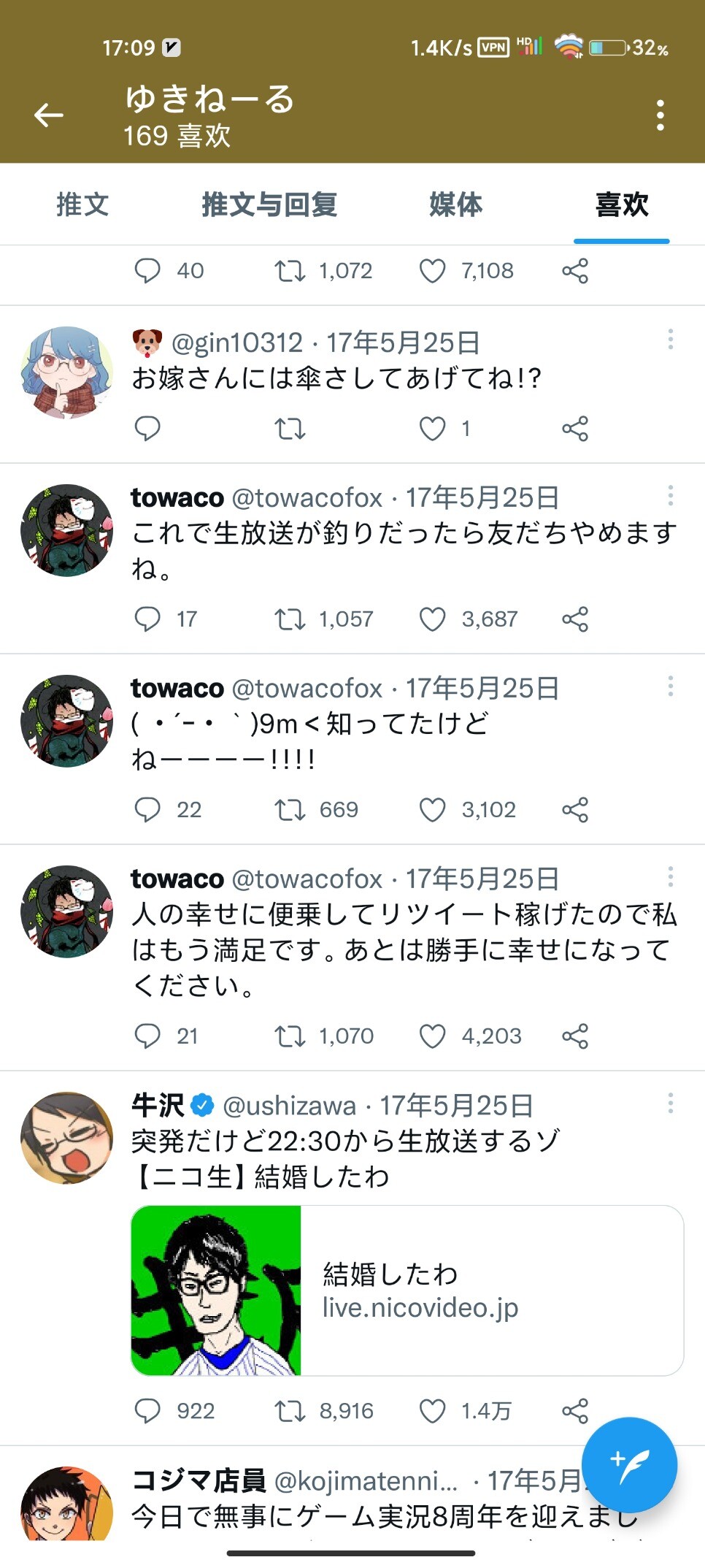Open towaco's avatar on the 友だちやめます tweet
The width and height of the screenshot is (705, 1568).
click(67, 531)
